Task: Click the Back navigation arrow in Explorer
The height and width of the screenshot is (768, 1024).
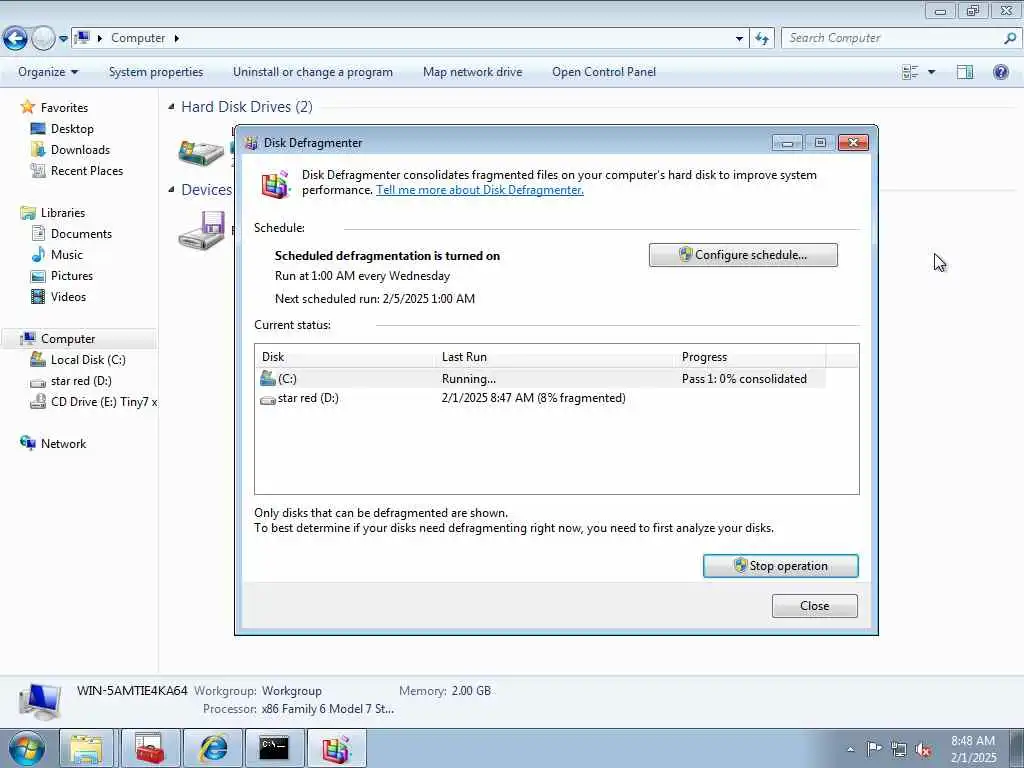Action: point(15,38)
